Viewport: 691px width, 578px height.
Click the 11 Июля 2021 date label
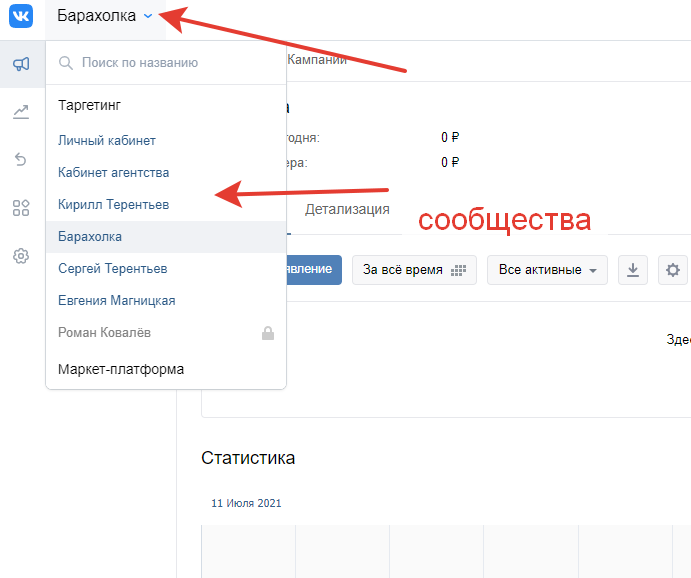pyautogui.click(x=246, y=503)
